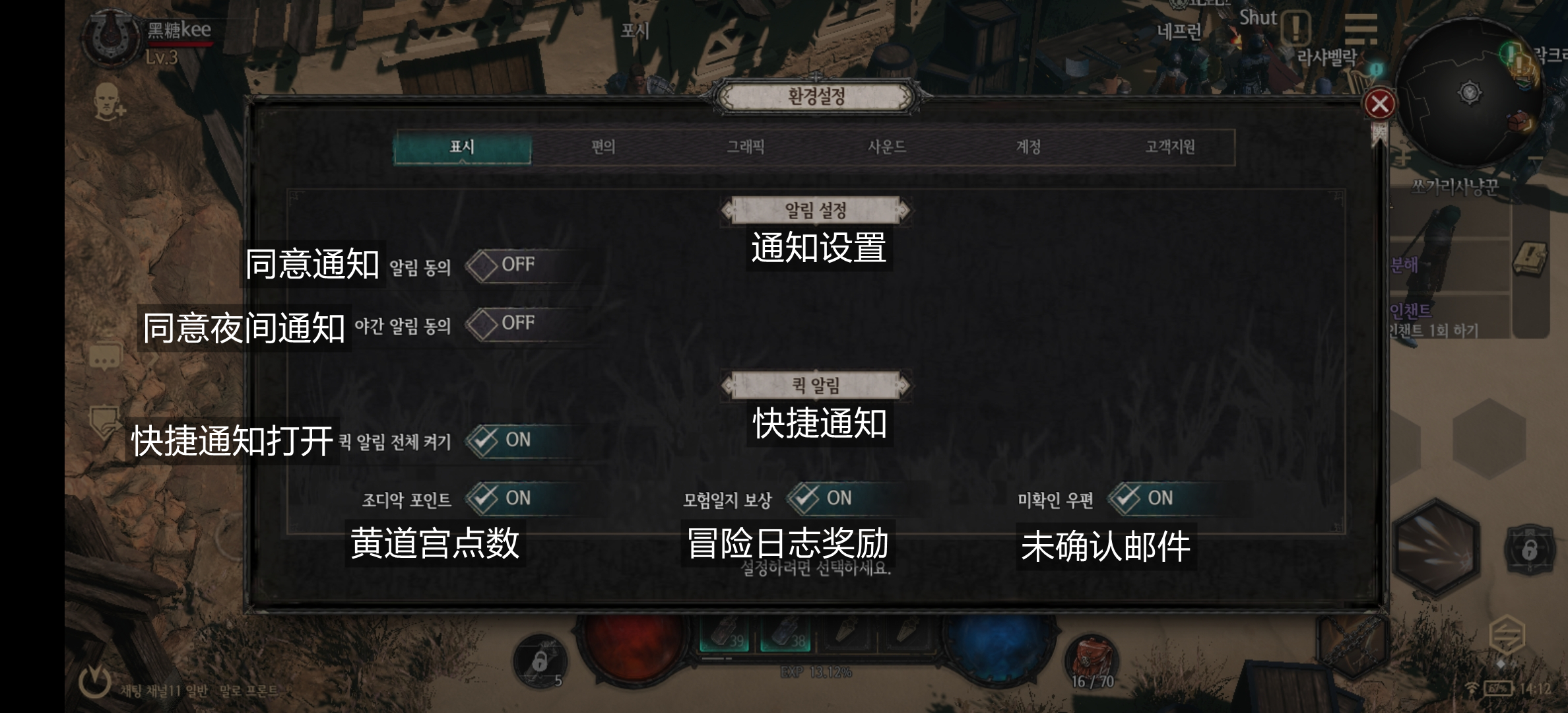Open the inventory bag icon showing 16/70
Viewport: 1568px width, 713px height.
click(x=1092, y=663)
